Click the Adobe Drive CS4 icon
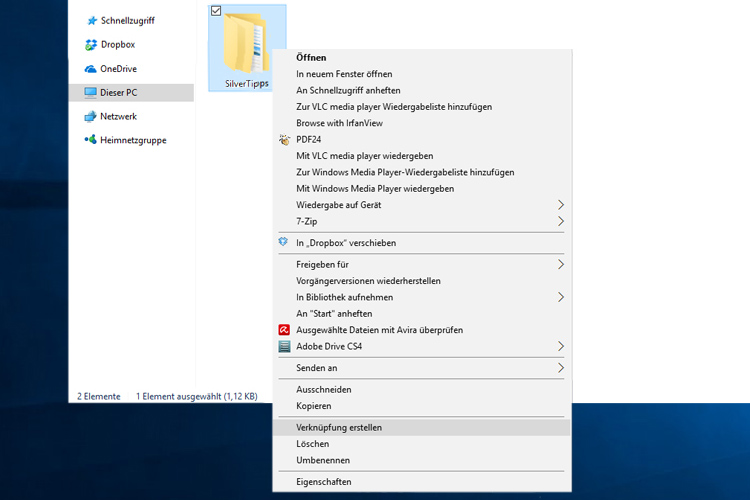This screenshot has width=750, height=500. (x=284, y=346)
